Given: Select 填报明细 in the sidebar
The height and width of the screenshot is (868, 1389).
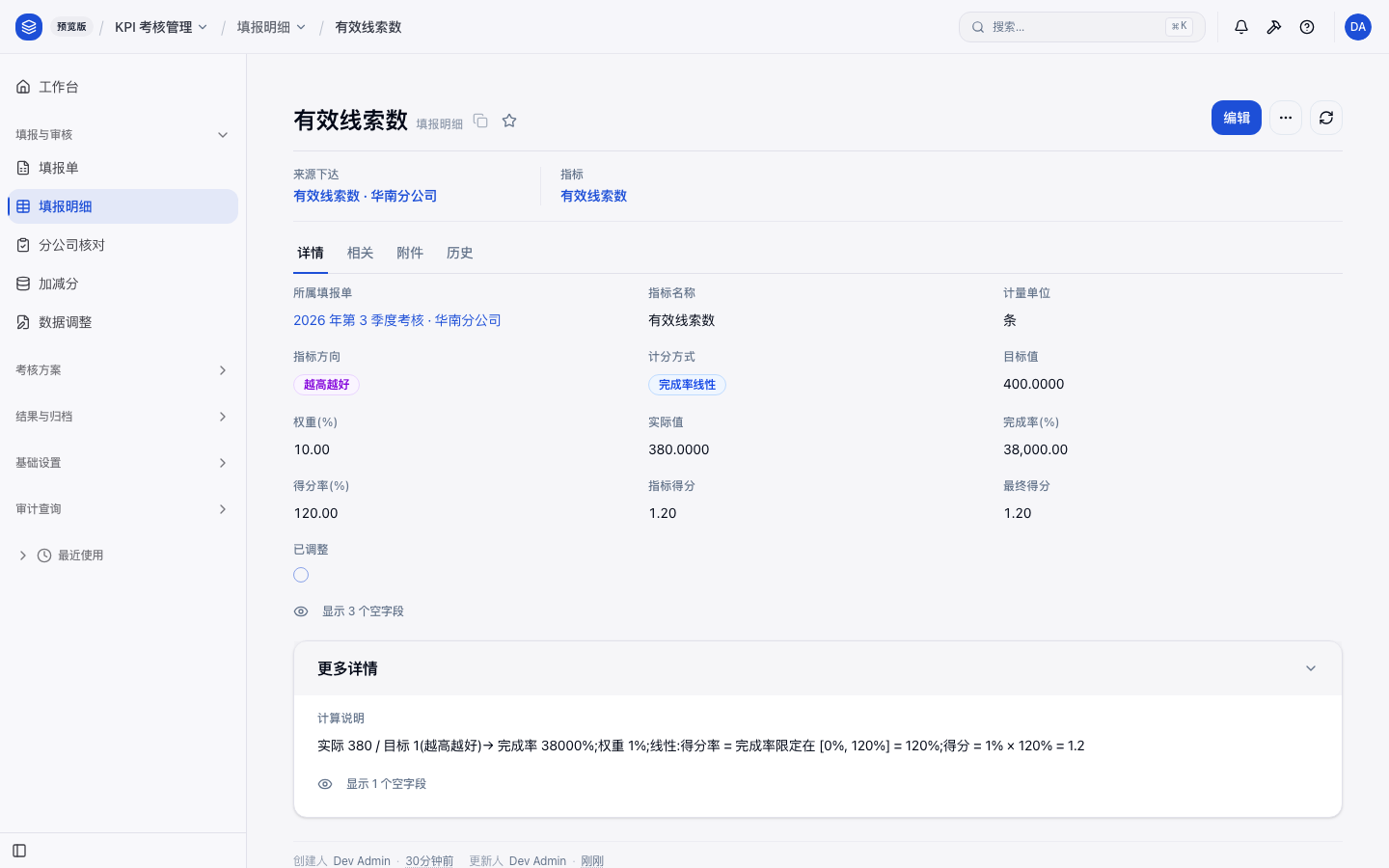Looking at the screenshot, I should [x=123, y=206].
